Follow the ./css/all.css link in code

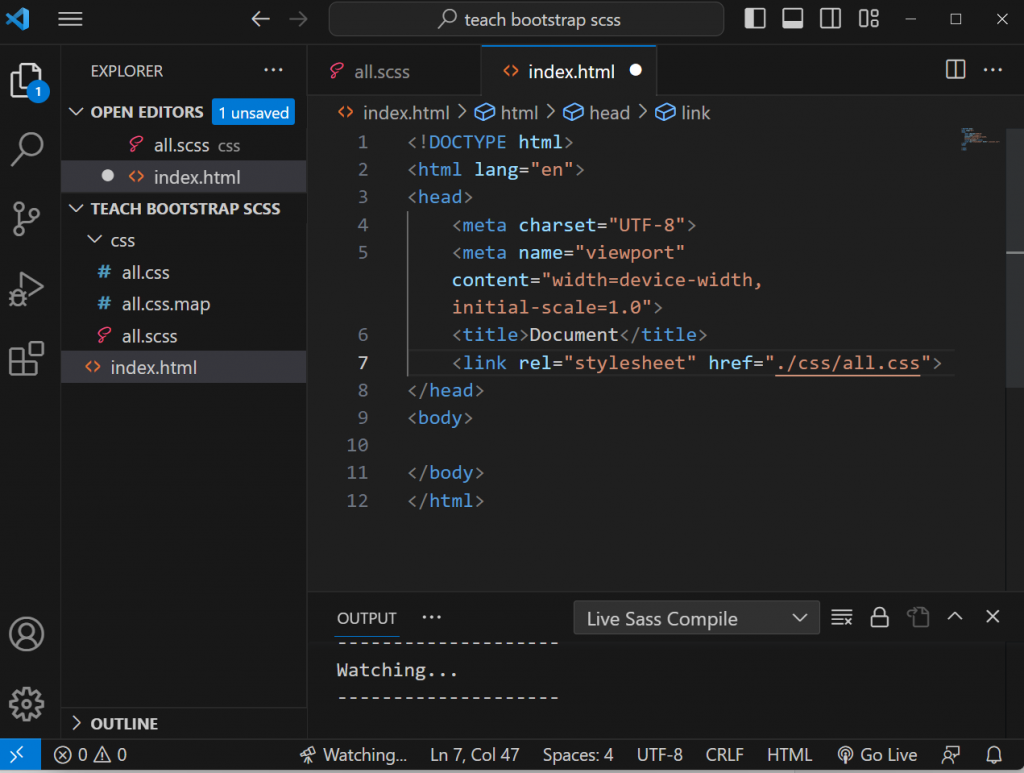point(848,363)
